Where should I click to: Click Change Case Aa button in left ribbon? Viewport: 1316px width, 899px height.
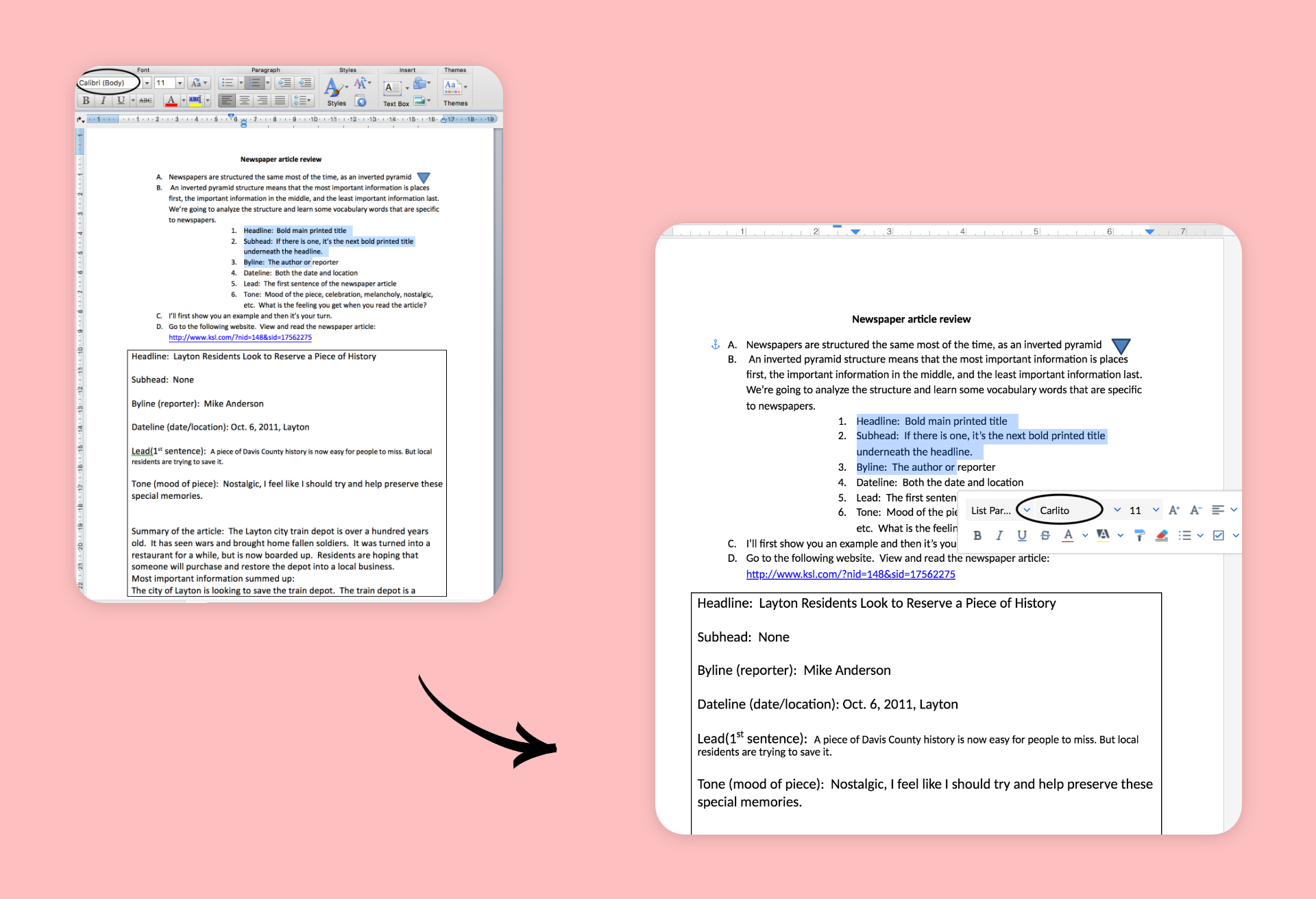click(199, 83)
